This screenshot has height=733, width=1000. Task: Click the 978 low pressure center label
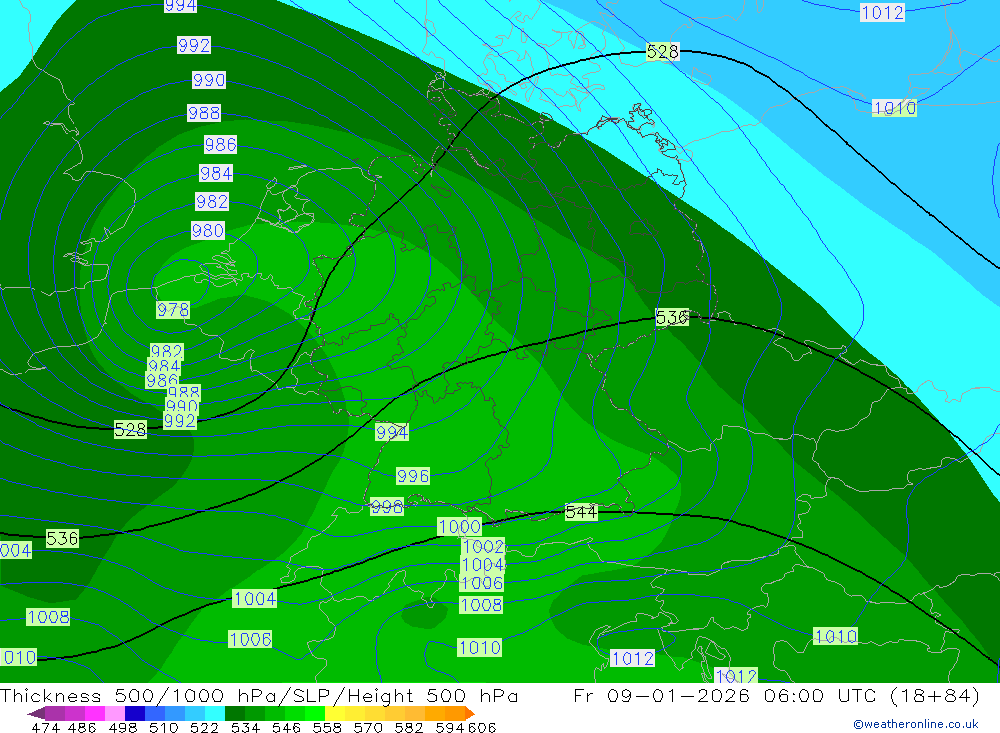173,310
